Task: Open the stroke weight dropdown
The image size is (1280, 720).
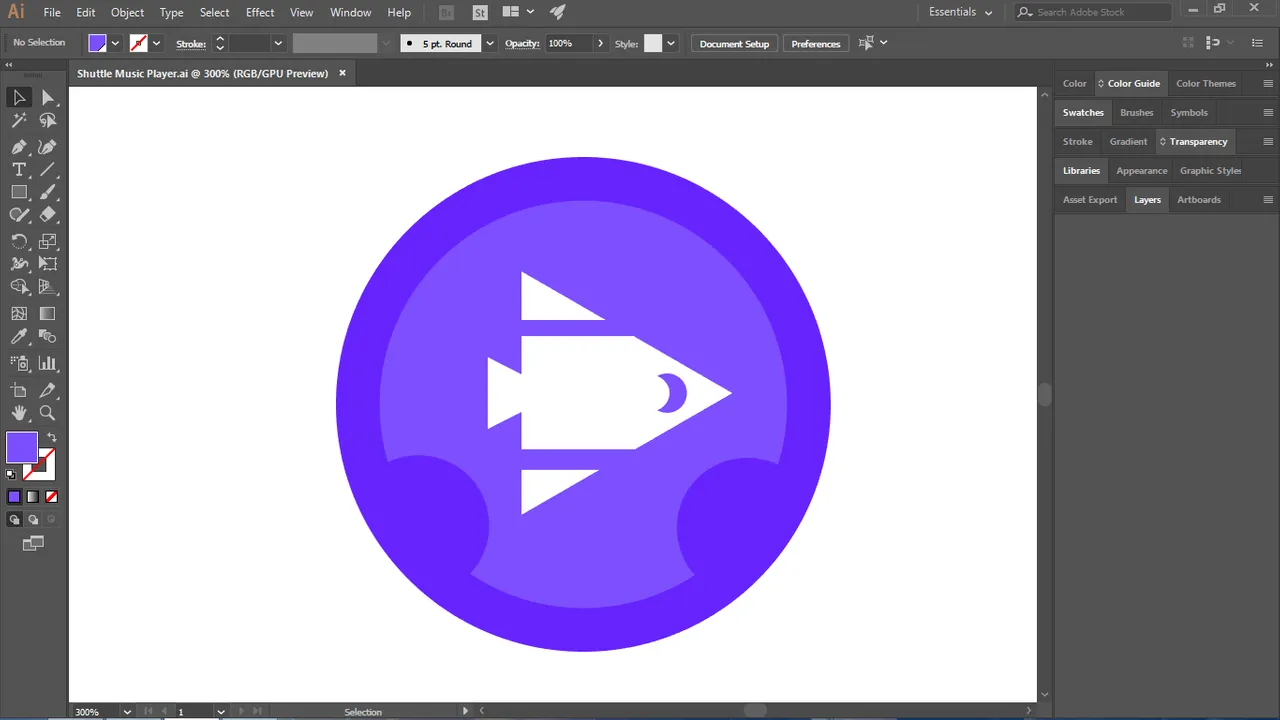Action: (x=278, y=43)
